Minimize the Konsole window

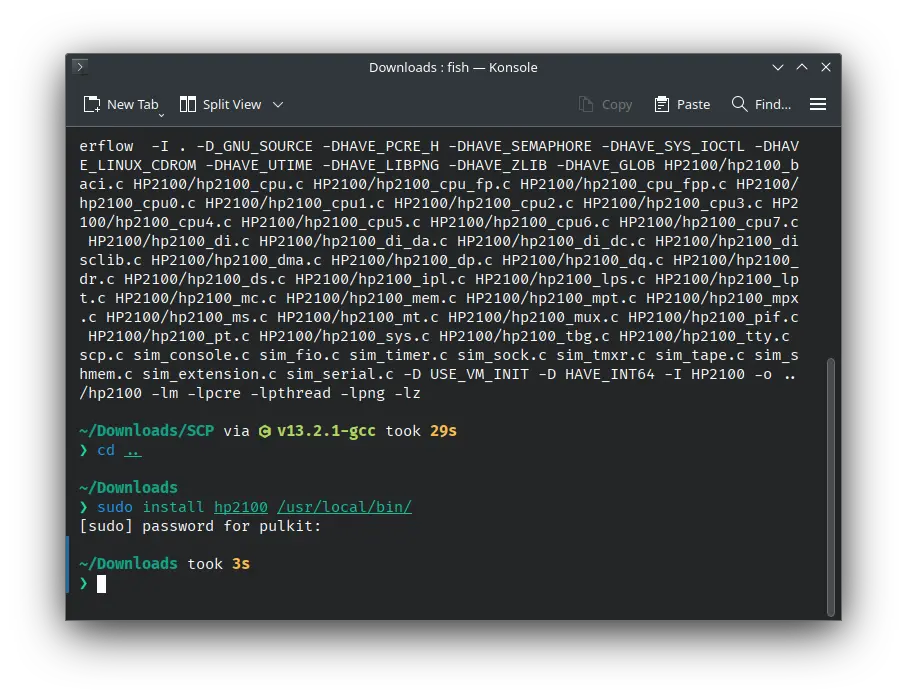click(x=778, y=67)
